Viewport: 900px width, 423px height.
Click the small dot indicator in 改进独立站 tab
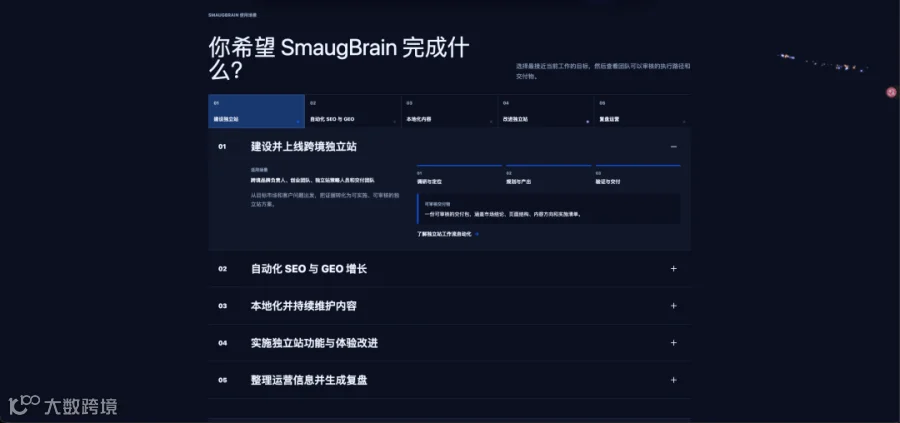[587, 122]
